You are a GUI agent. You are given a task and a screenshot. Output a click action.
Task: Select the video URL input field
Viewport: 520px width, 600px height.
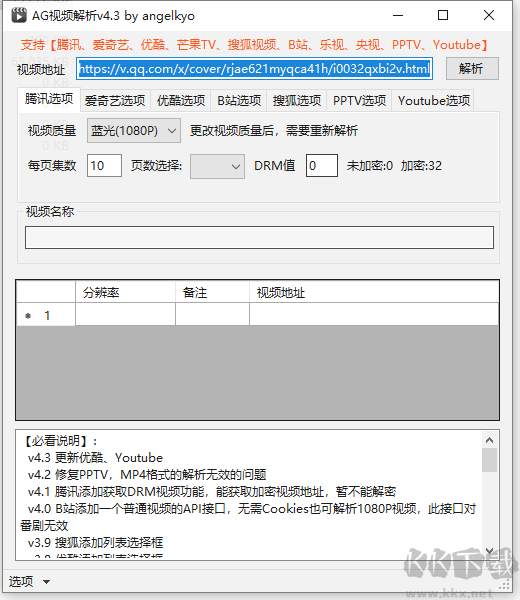tap(254, 69)
